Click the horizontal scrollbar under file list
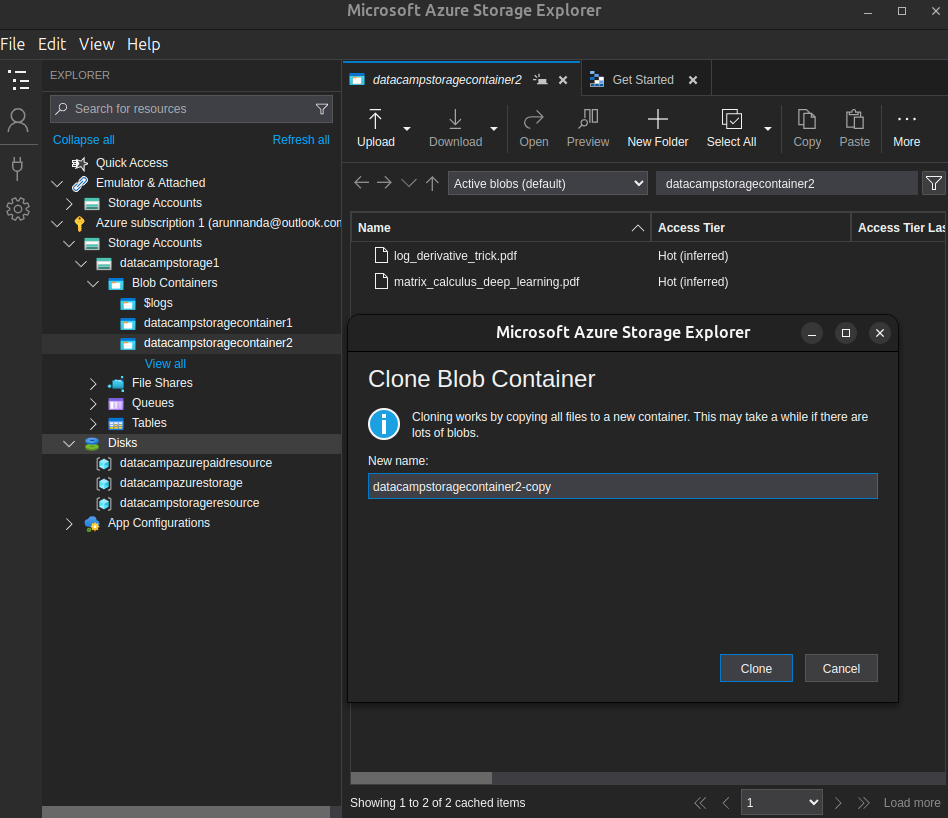 [x=421, y=778]
